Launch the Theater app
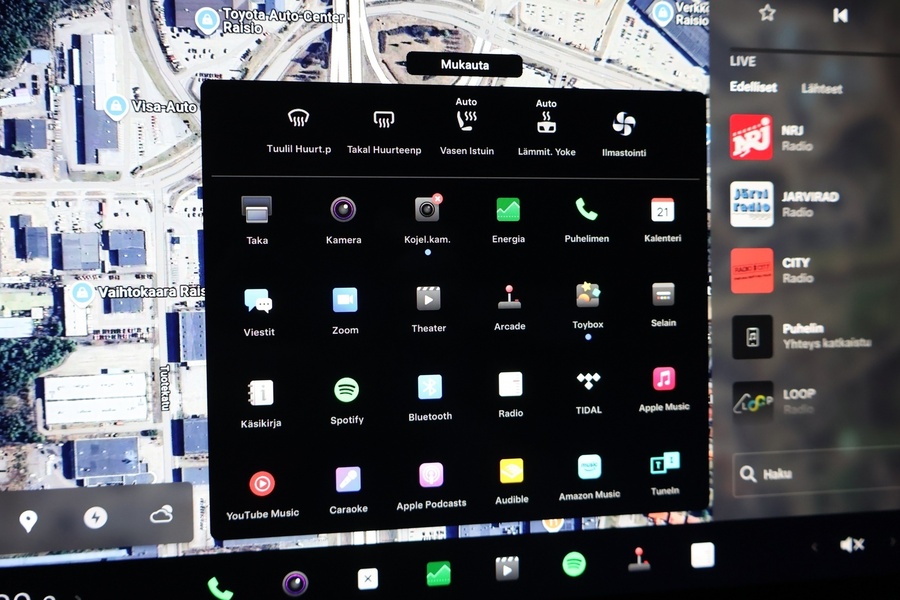Screen dimensions: 900x600 (x=428, y=299)
